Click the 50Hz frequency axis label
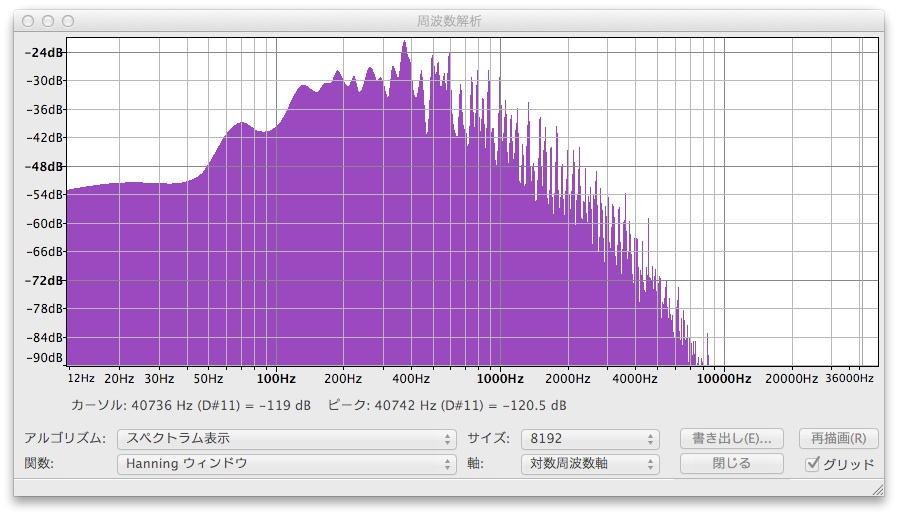The height and width of the screenshot is (516, 898). tap(208, 379)
